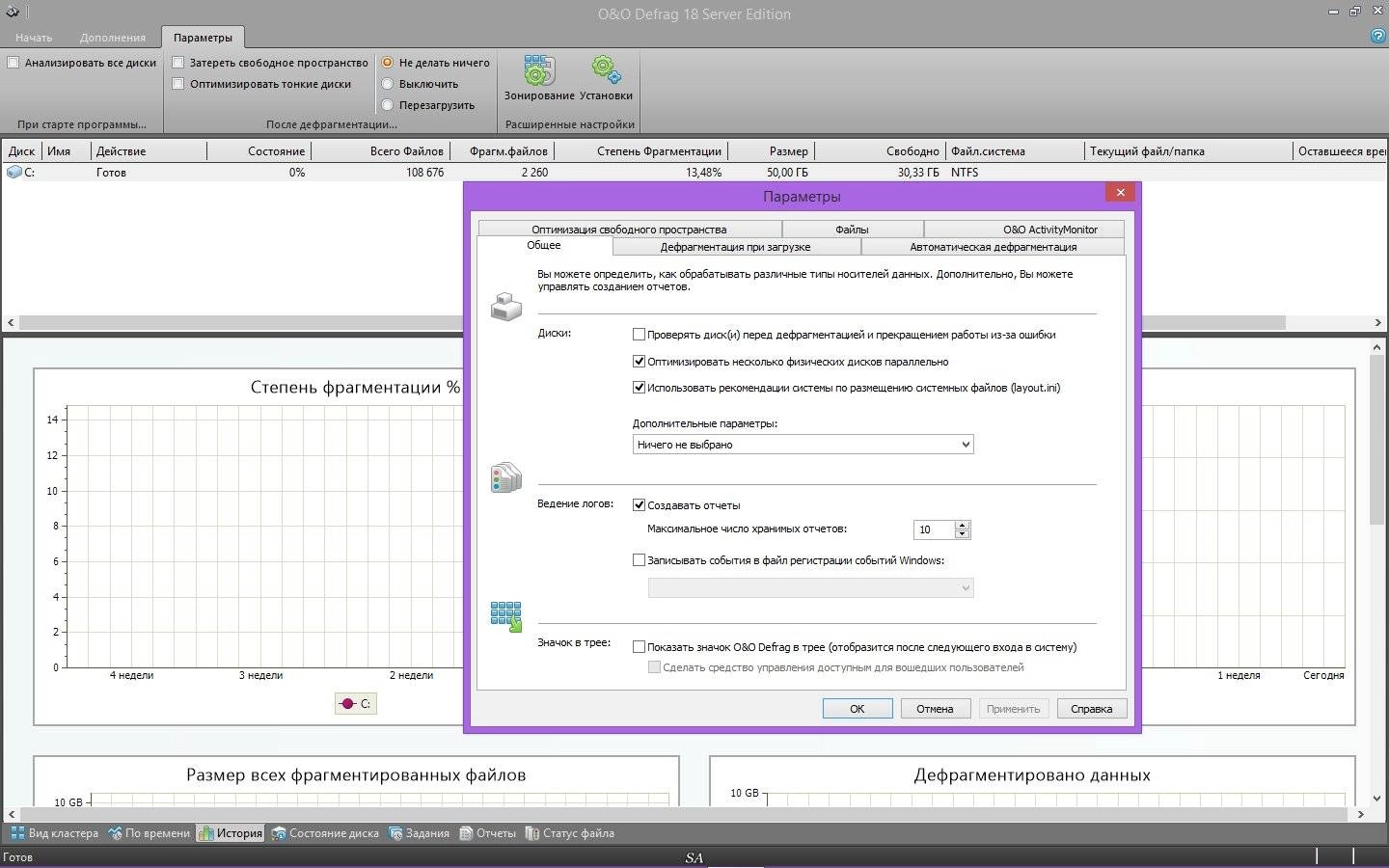This screenshot has height=868, width=1389.
Task: Select Не делать ничего radio option
Action: pyautogui.click(x=388, y=63)
